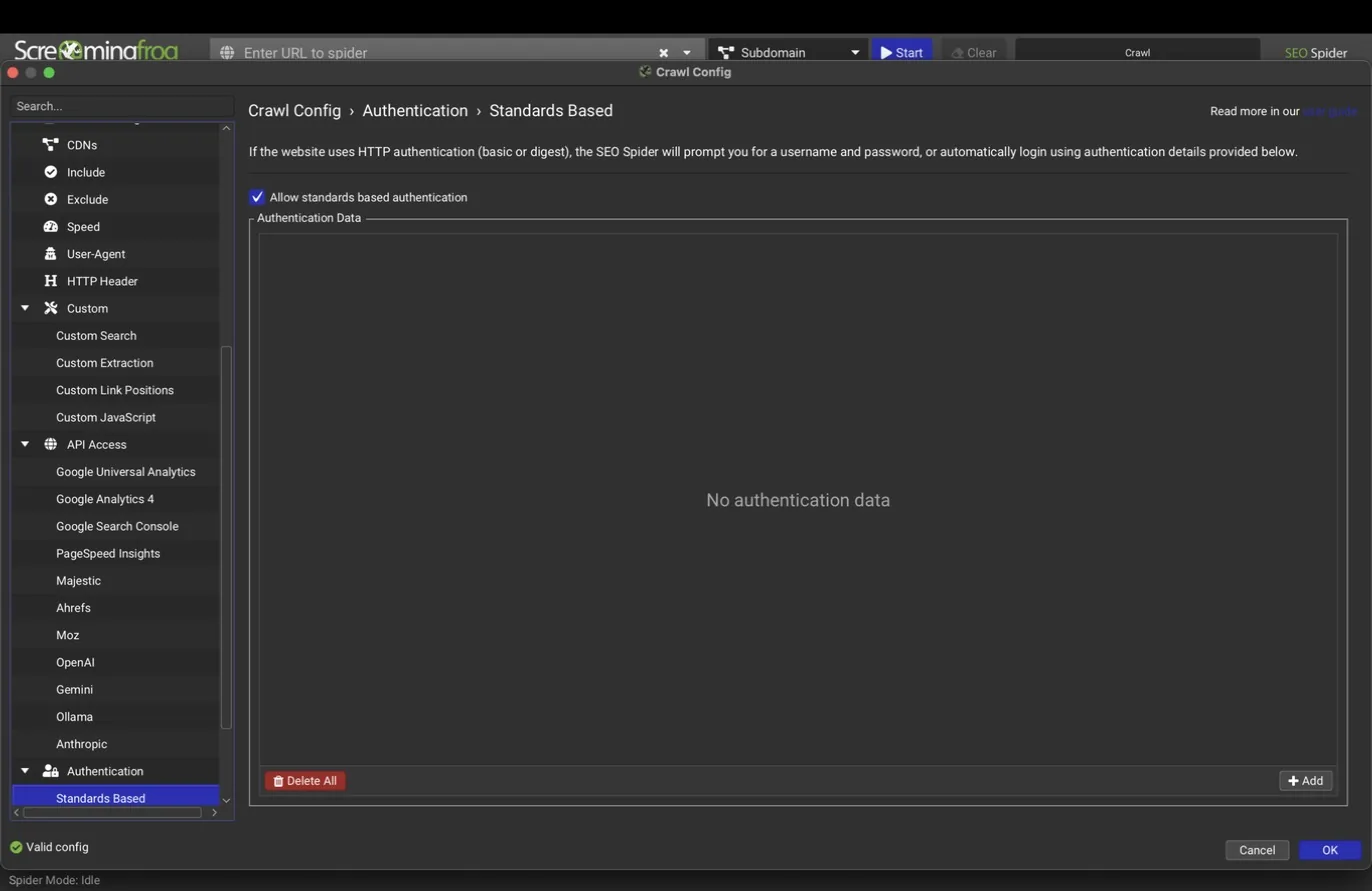The width and height of the screenshot is (1372, 891).
Task: Click the Speed gauge icon
Action: click(50, 226)
